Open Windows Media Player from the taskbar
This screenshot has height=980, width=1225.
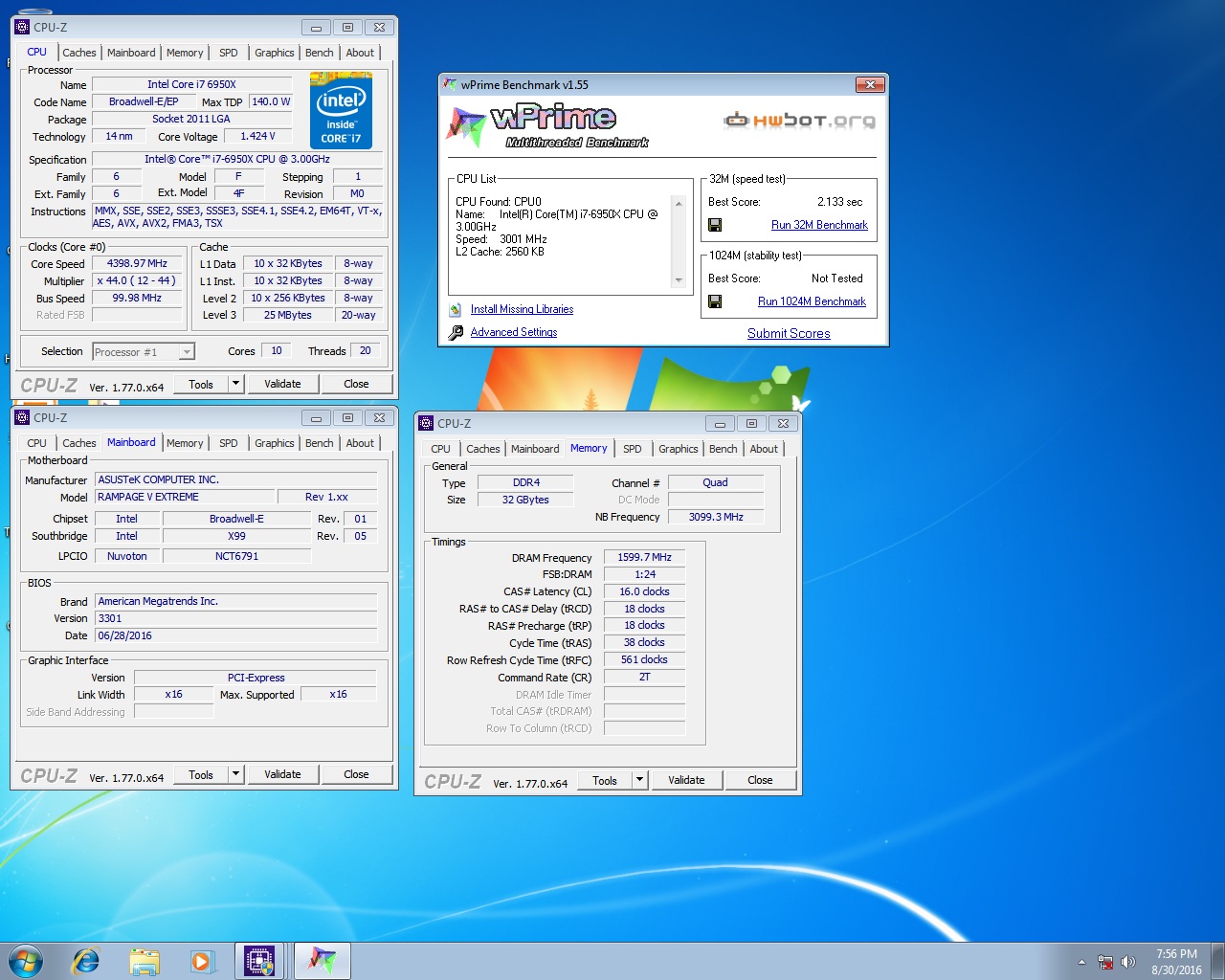[202, 961]
